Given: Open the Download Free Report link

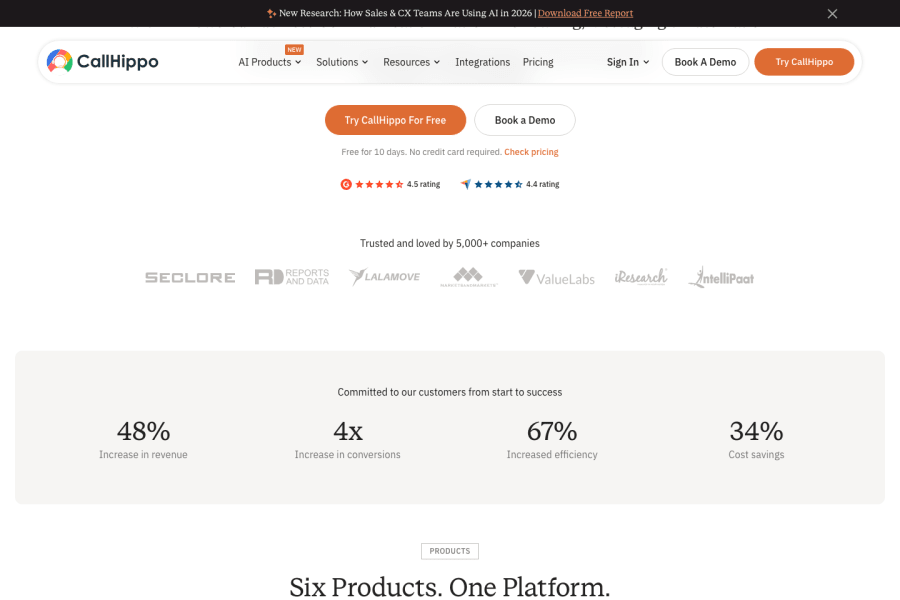Looking at the screenshot, I should pyautogui.click(x=585, y=13).
